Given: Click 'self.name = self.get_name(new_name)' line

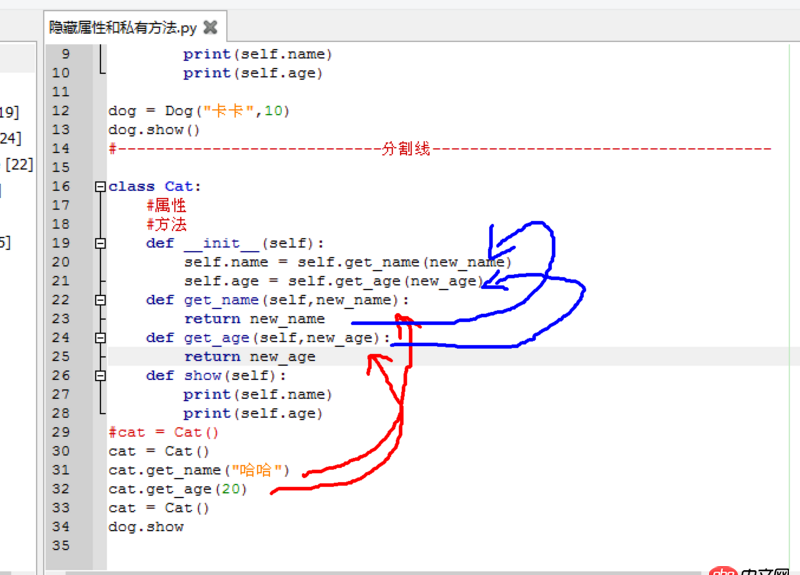Looking at the screenshot, I should (x=347, y=262).
